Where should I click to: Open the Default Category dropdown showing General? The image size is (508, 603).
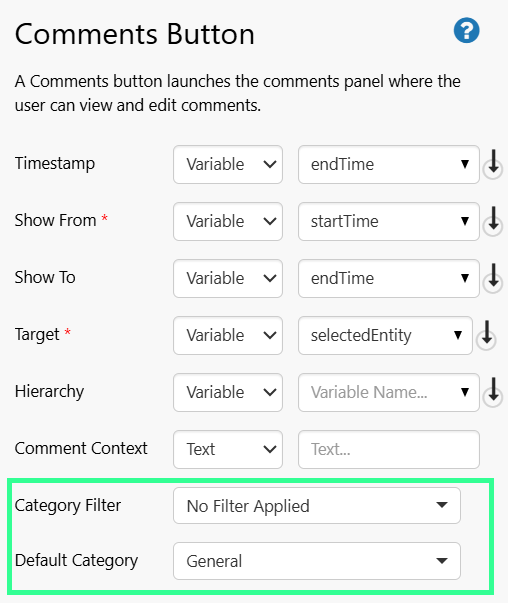[317, 561]
